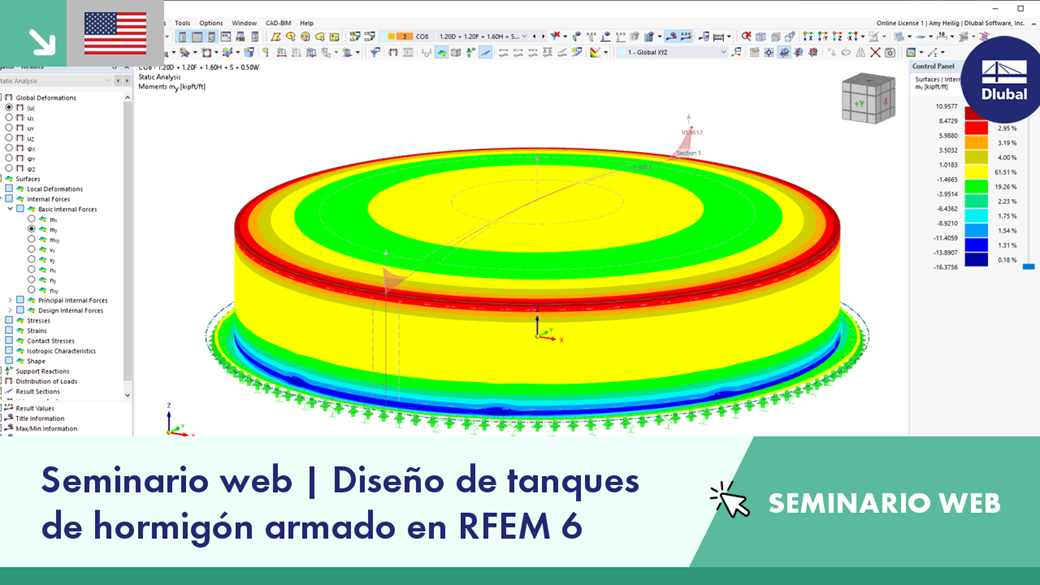Viewport: 1040px width, 585px height.
Task: Click the red X delete icon in toolbar
Action: (x=876, y=52)
